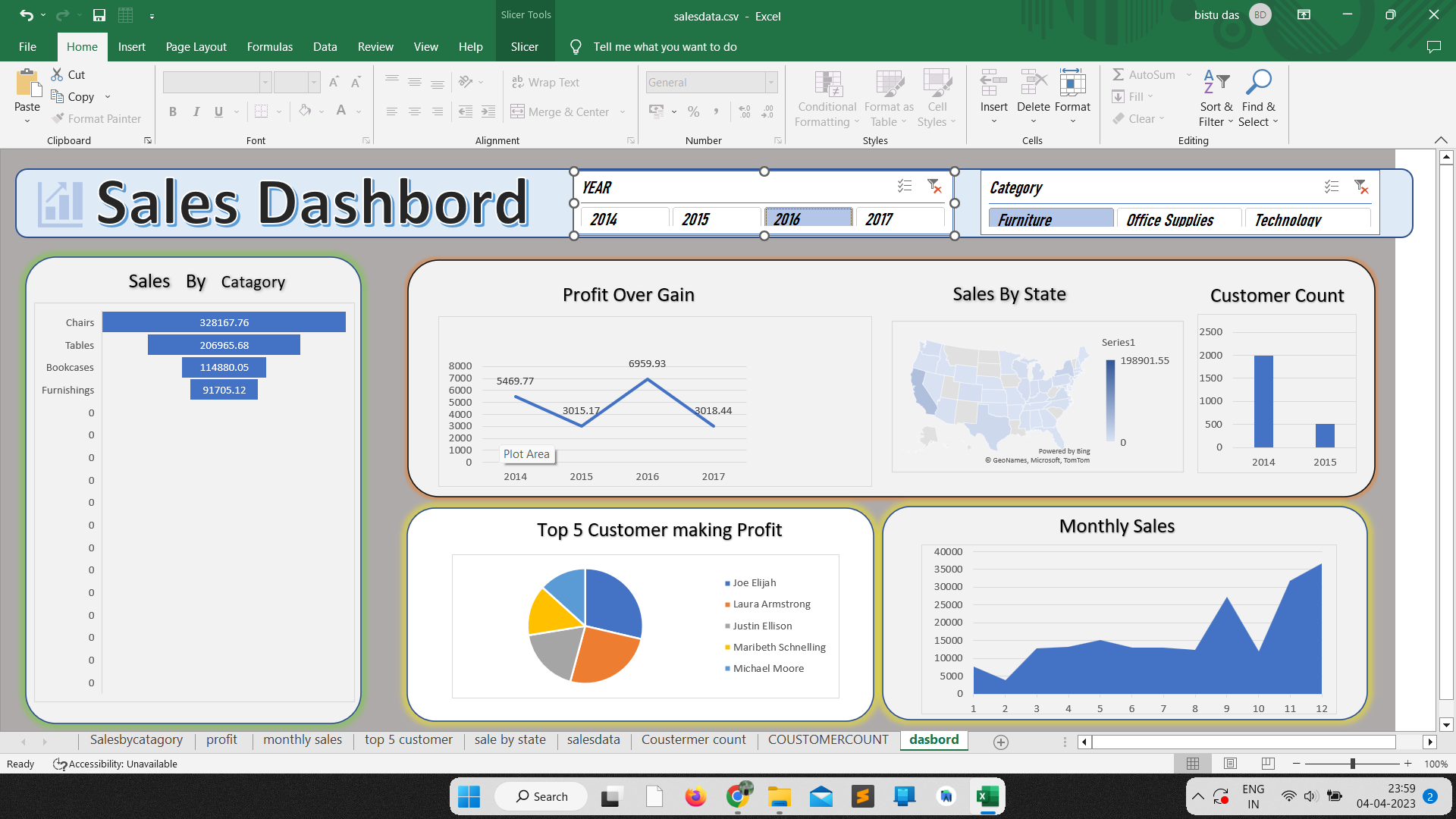Image resolution: width=1456 pixels, height=819 pixels.
Task: Open Firefox from the taskbar
Action: tap(695, 796)
